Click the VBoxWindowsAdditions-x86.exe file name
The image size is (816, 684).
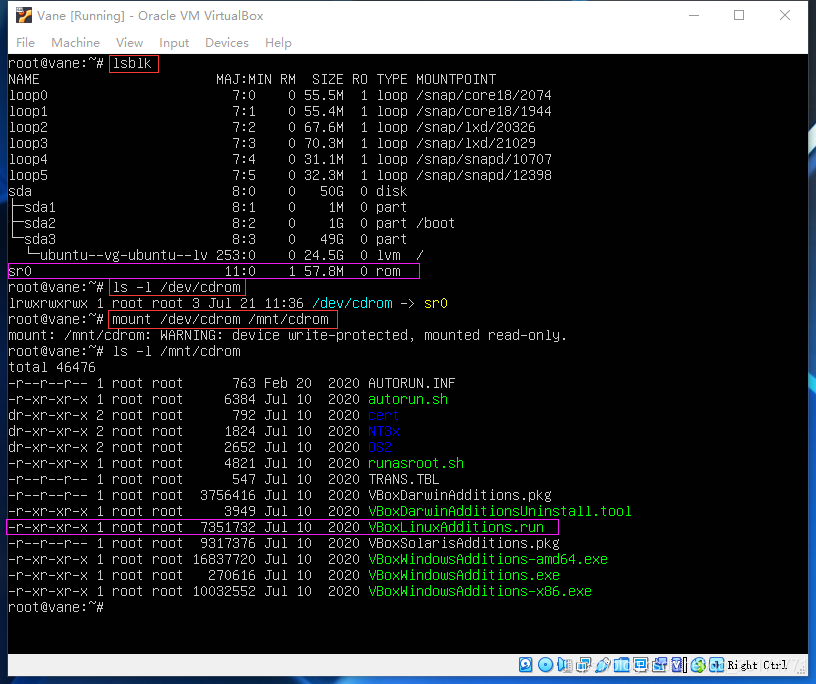click(x=480, y=591)
